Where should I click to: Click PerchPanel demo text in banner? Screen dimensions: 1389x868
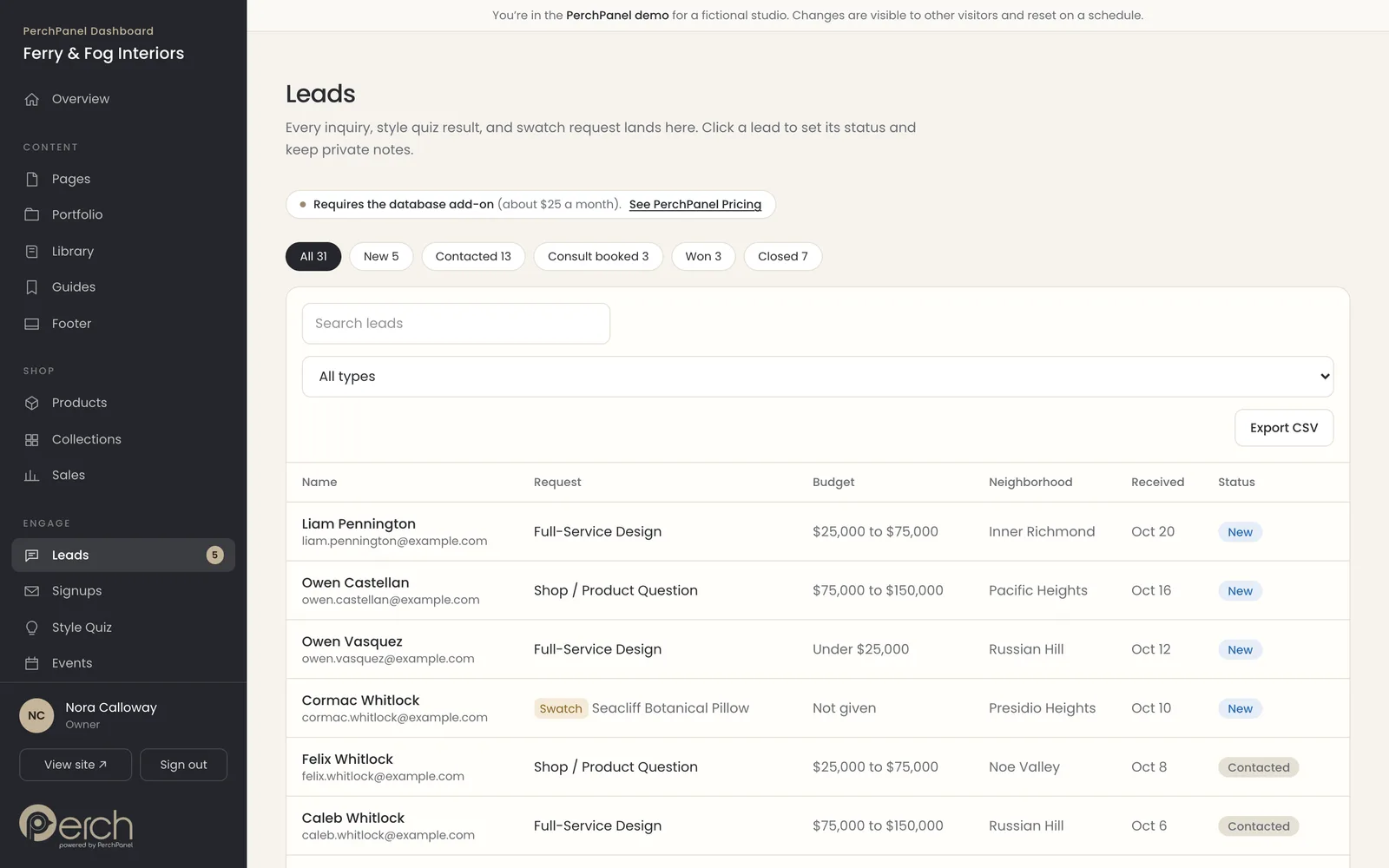(x=617, y=16)
